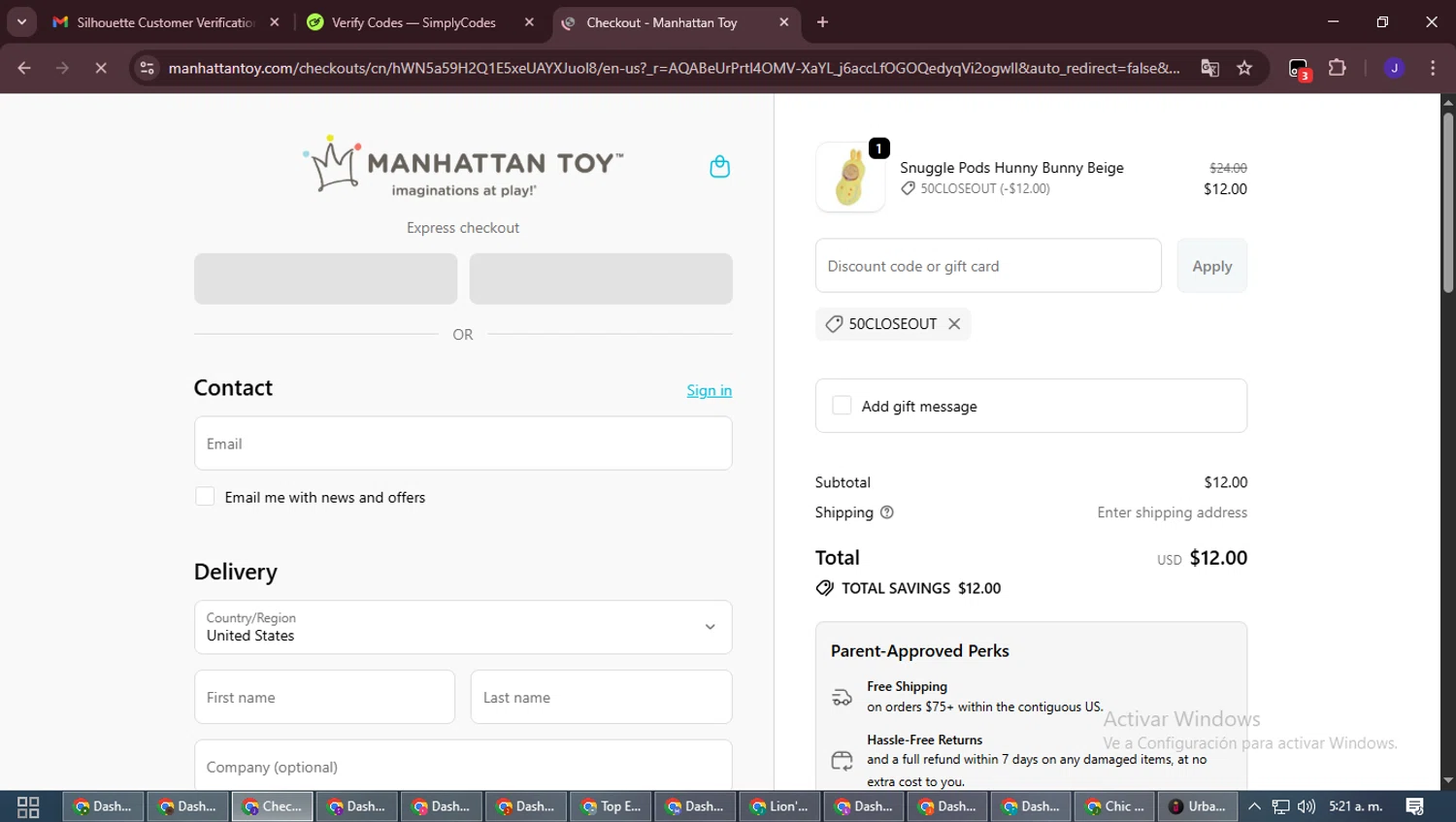The width and height of the screenshot is (1456, 822).
Task: Open Windows Task View button
Action: tap(28, 806)
